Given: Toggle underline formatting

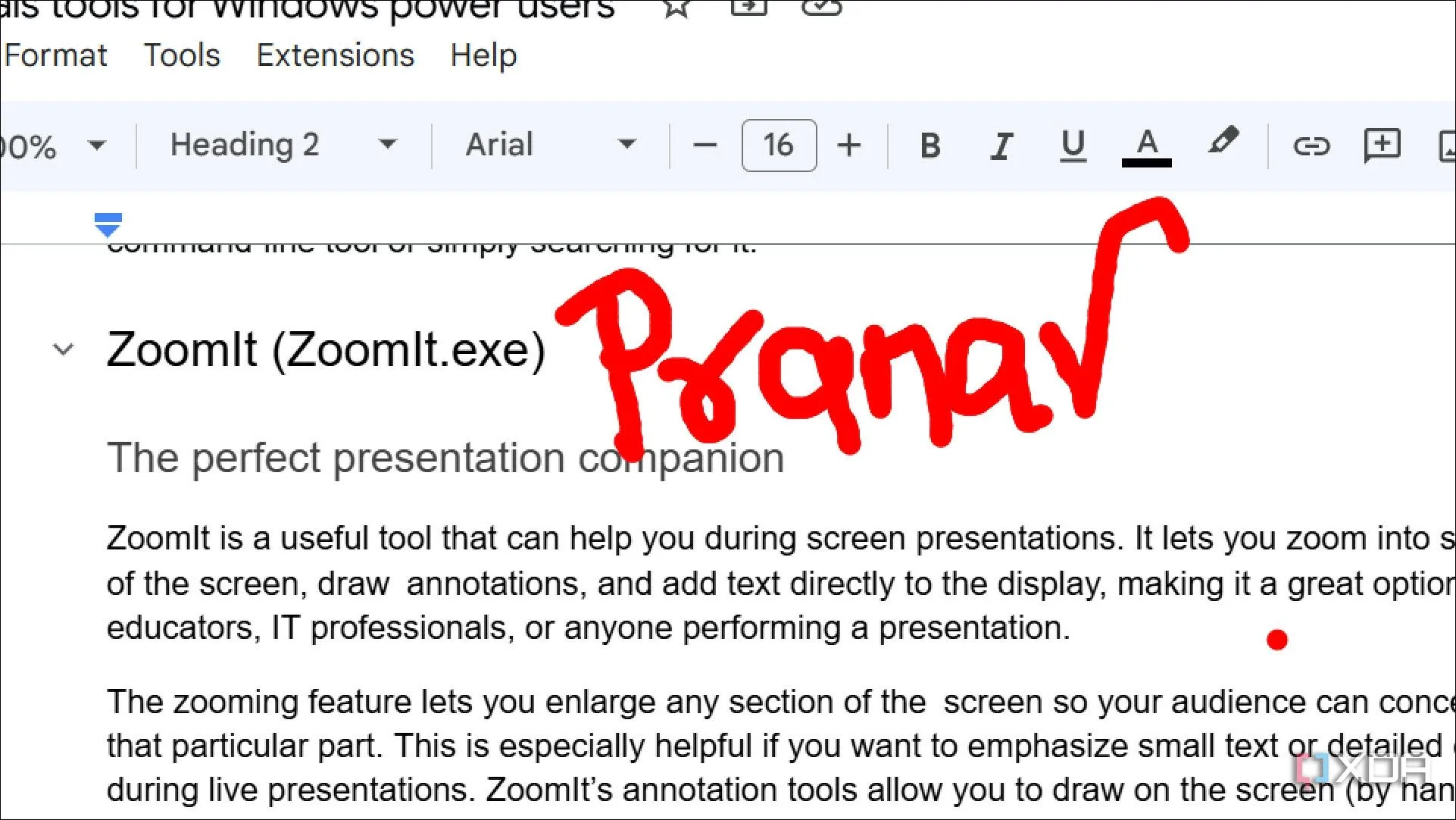Looking at the screenshot, I should coord(1073,146).
